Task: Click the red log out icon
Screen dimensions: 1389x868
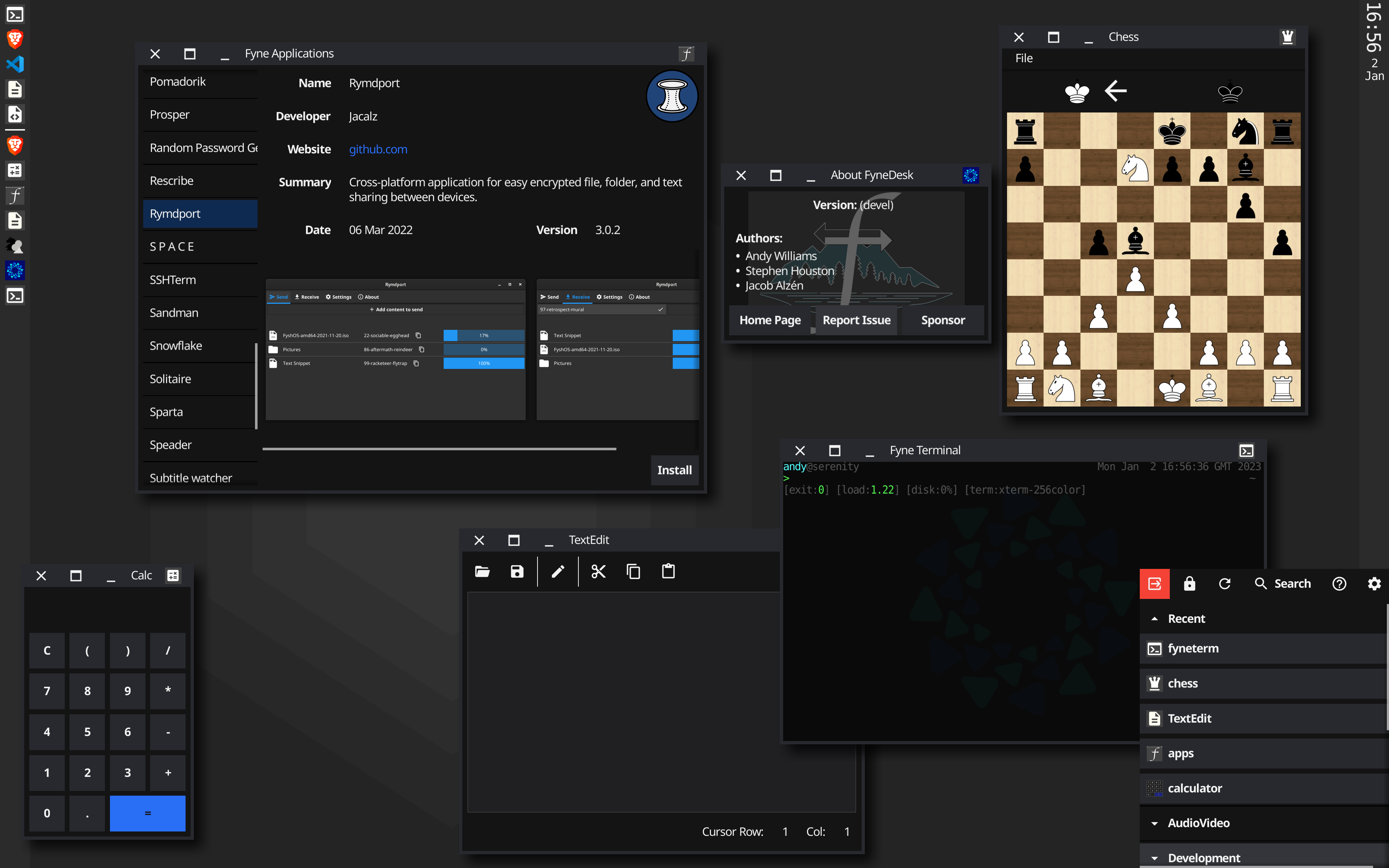Action: click(1154, 584)
